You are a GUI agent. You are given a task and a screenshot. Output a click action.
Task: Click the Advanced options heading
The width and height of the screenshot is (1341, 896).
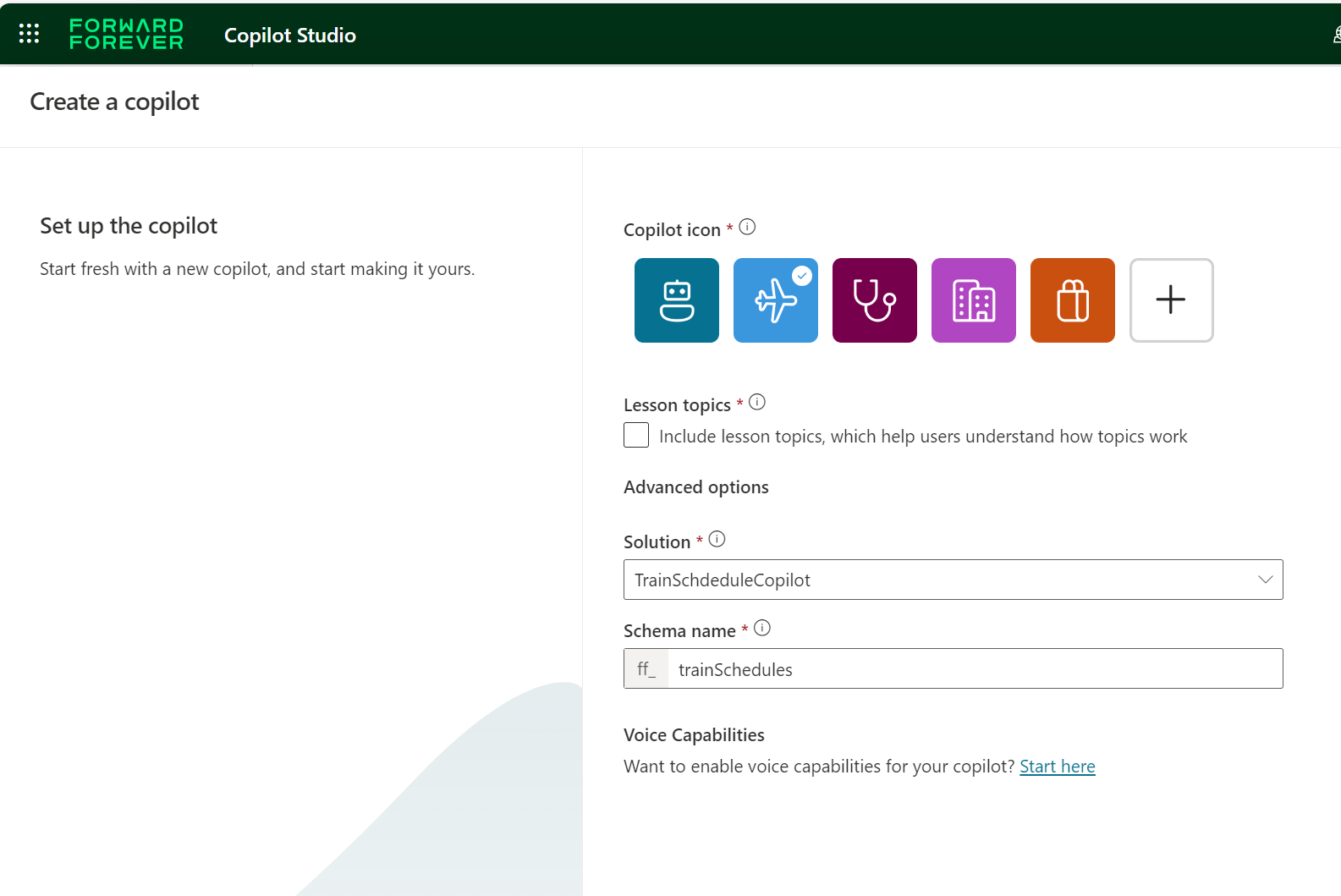point(695,487)
